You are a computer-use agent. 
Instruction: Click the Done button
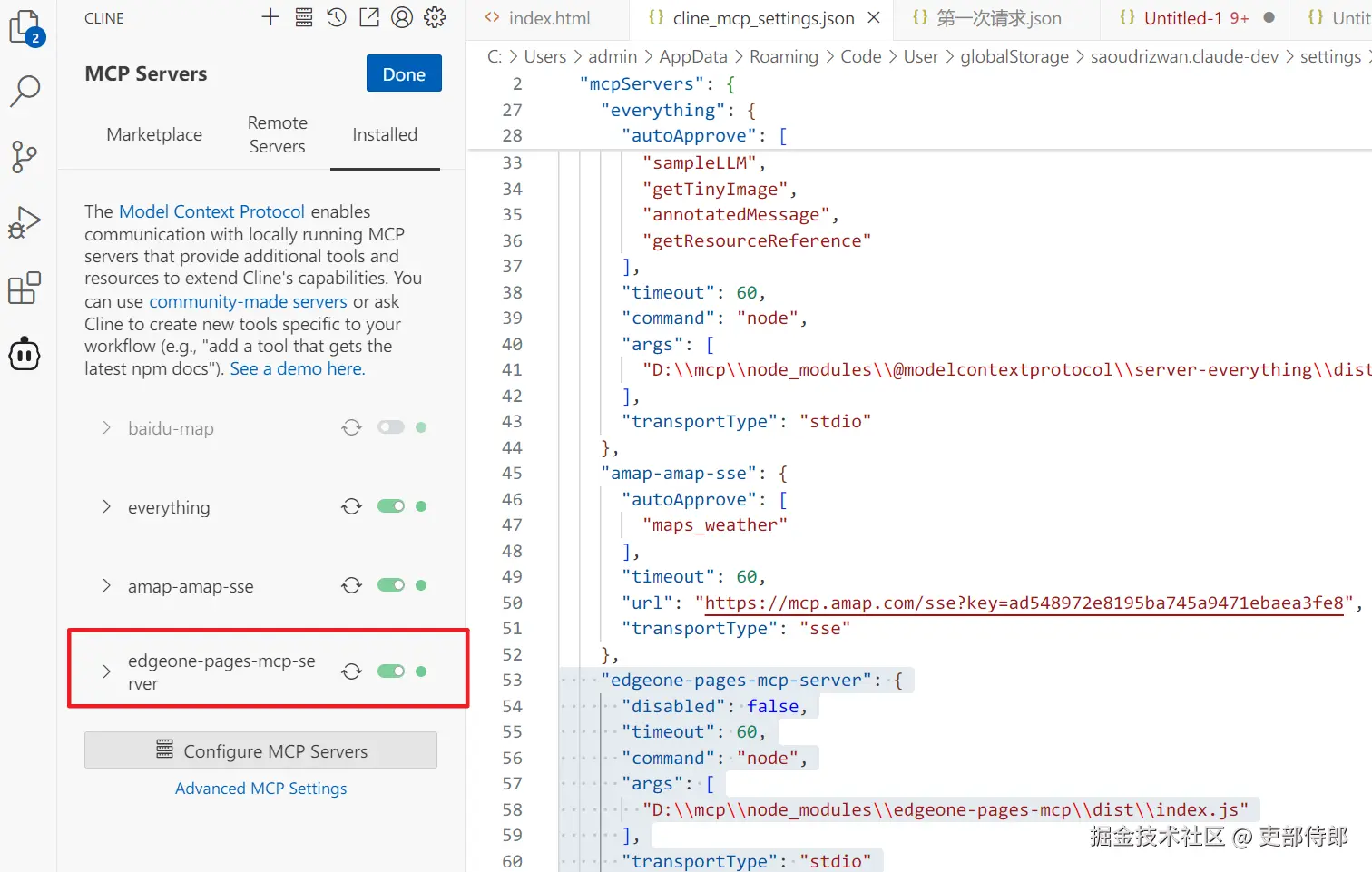click(404, 73)
